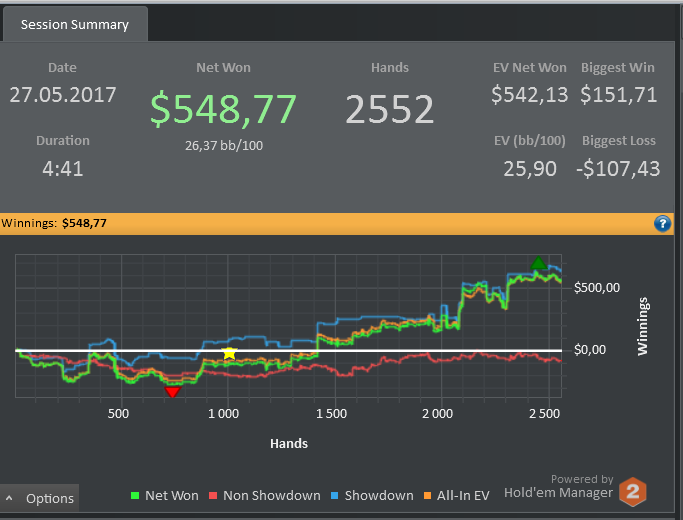Image resolution: width=683 pixels, height=520 pixels.
Task: Click the Options button label
Action: [50, 498]
